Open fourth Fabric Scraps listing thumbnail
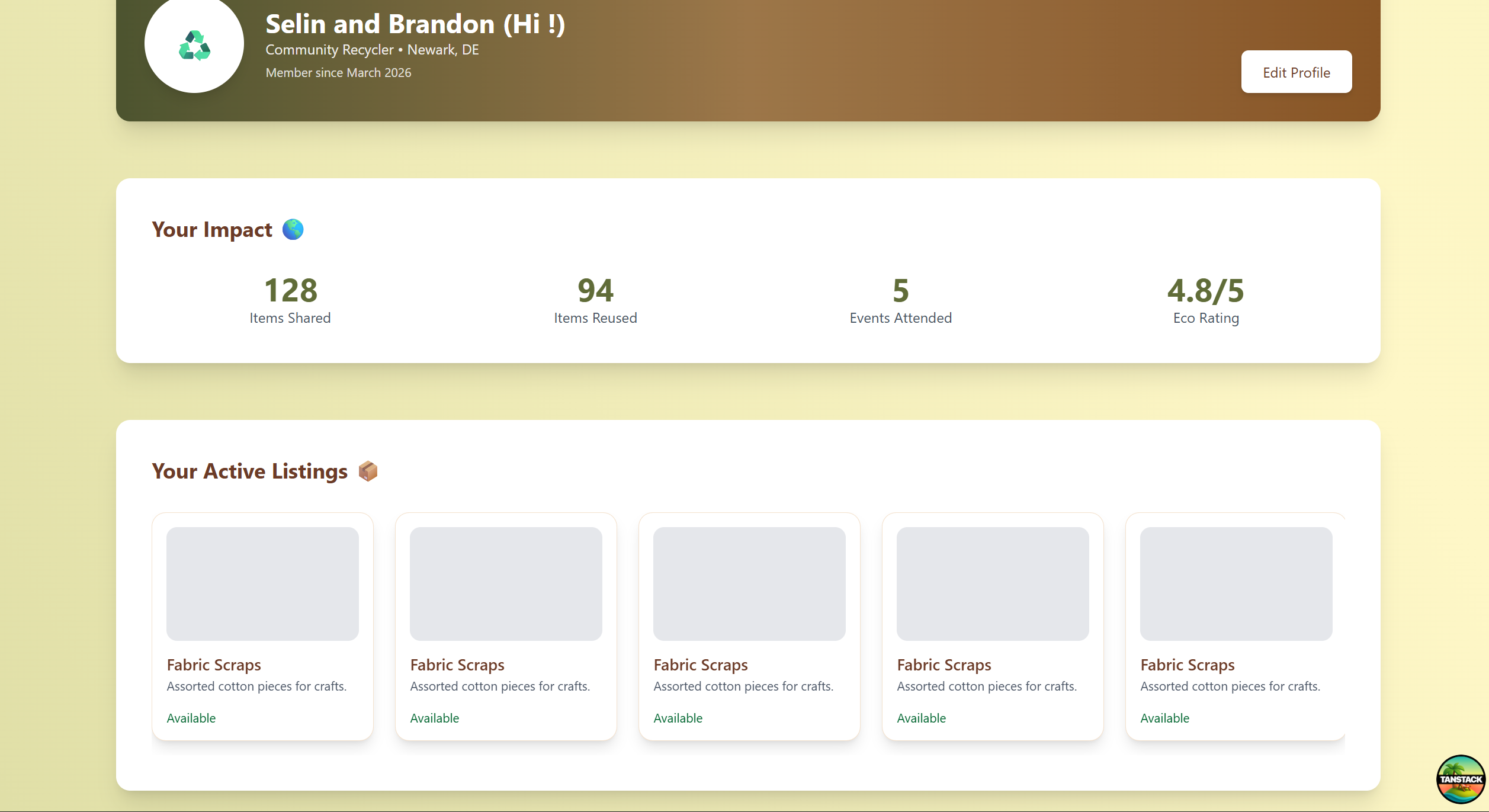 (993, 583)
